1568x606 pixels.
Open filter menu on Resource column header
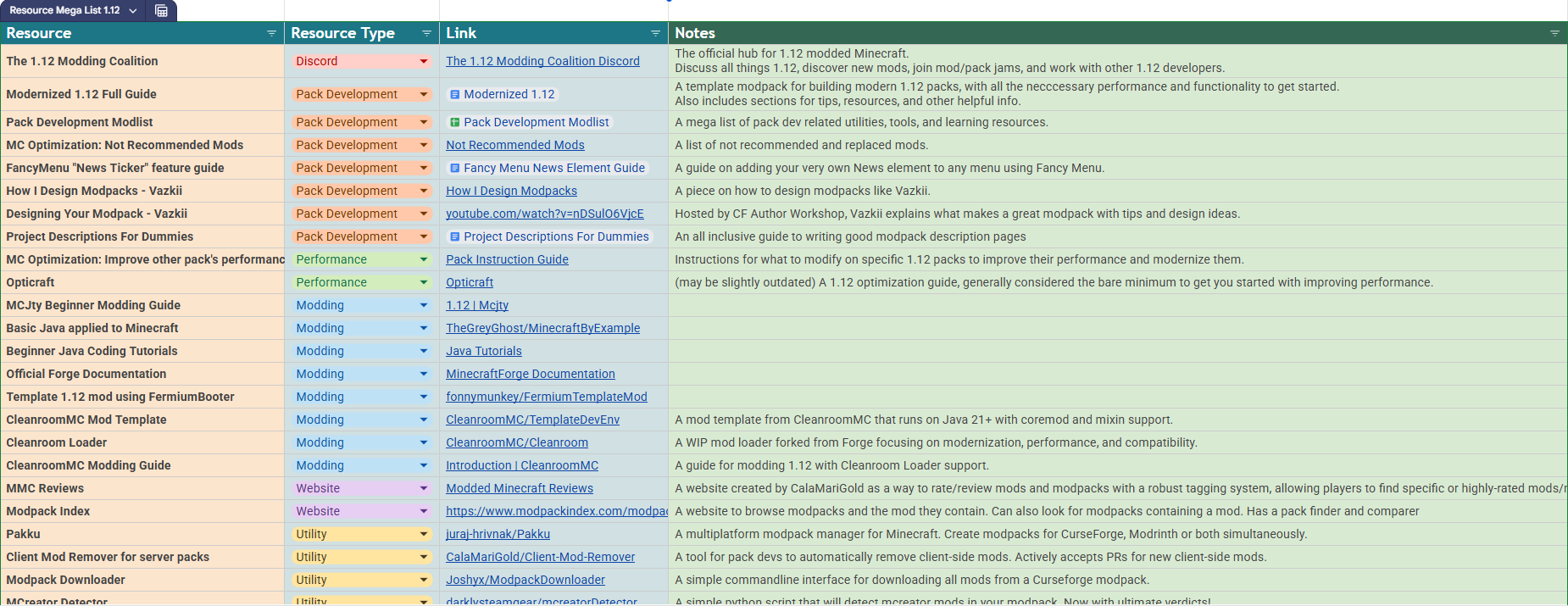(x=271, y=33)
